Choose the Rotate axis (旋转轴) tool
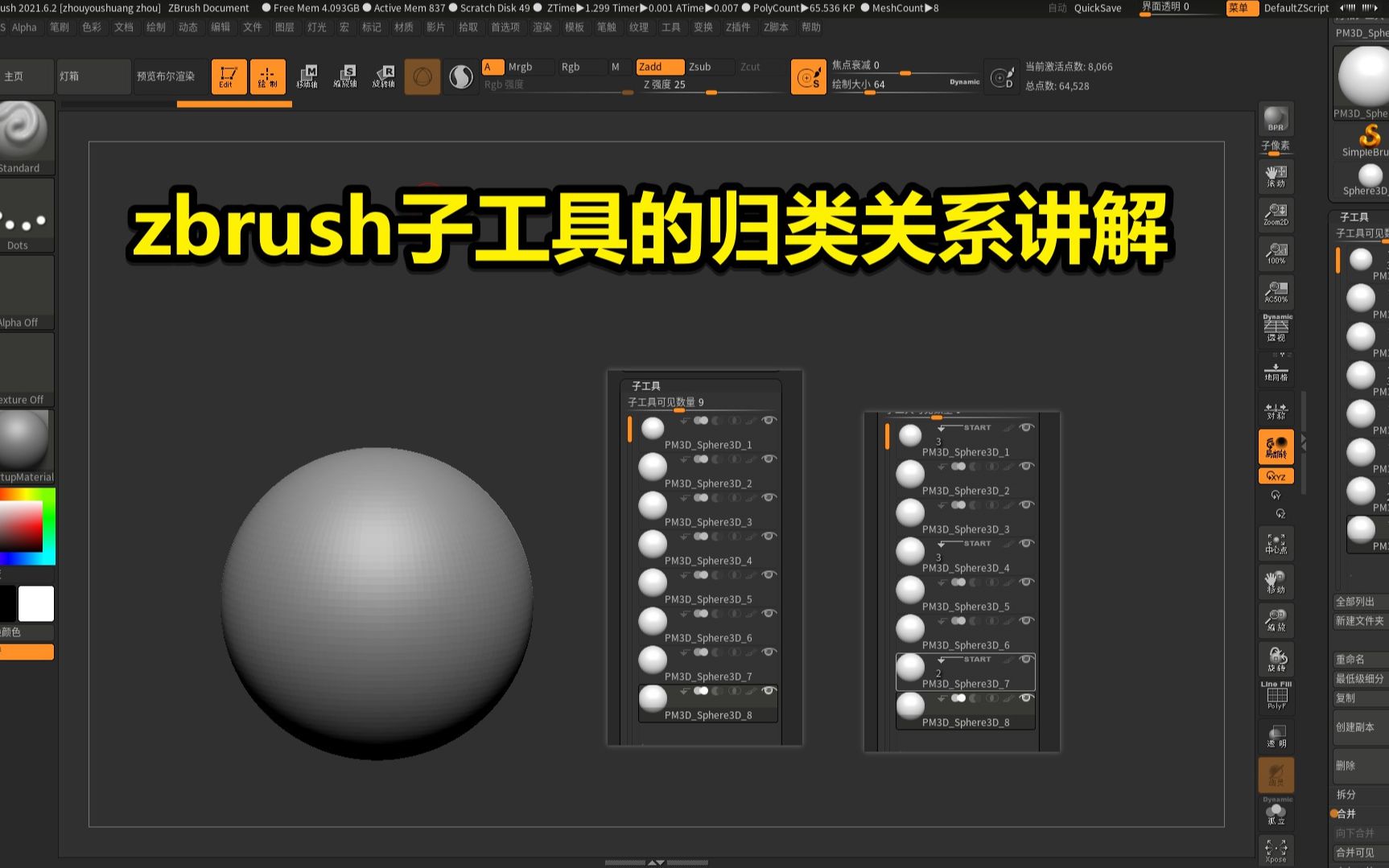Viewport: 1389px width, 868px height. pyautogui.click(x=384, y=76)
